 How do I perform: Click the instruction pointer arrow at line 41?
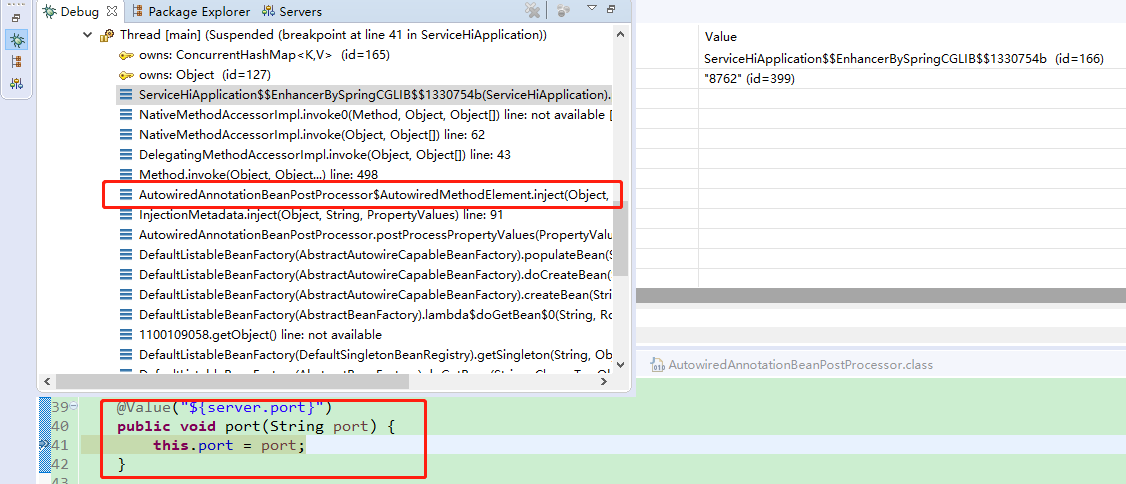tap(44, 445)
